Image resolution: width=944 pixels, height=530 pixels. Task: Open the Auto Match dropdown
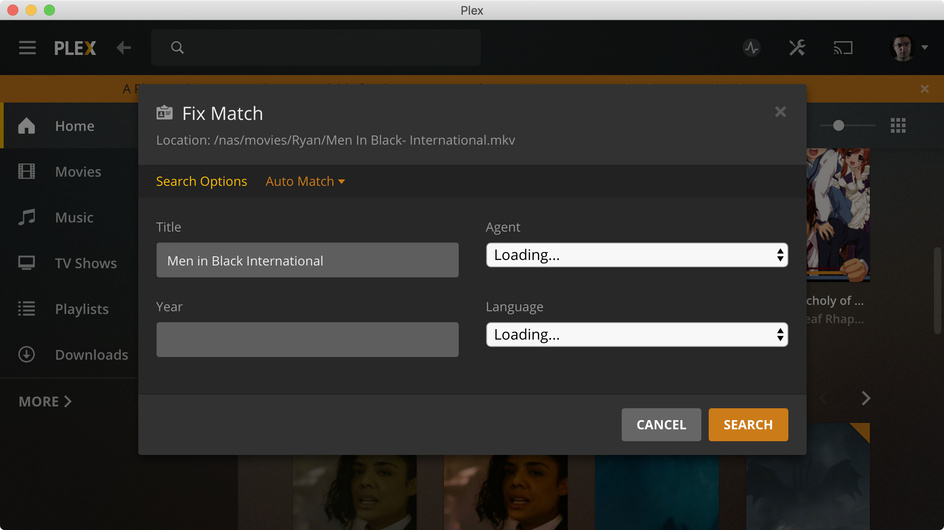point(305,181)
